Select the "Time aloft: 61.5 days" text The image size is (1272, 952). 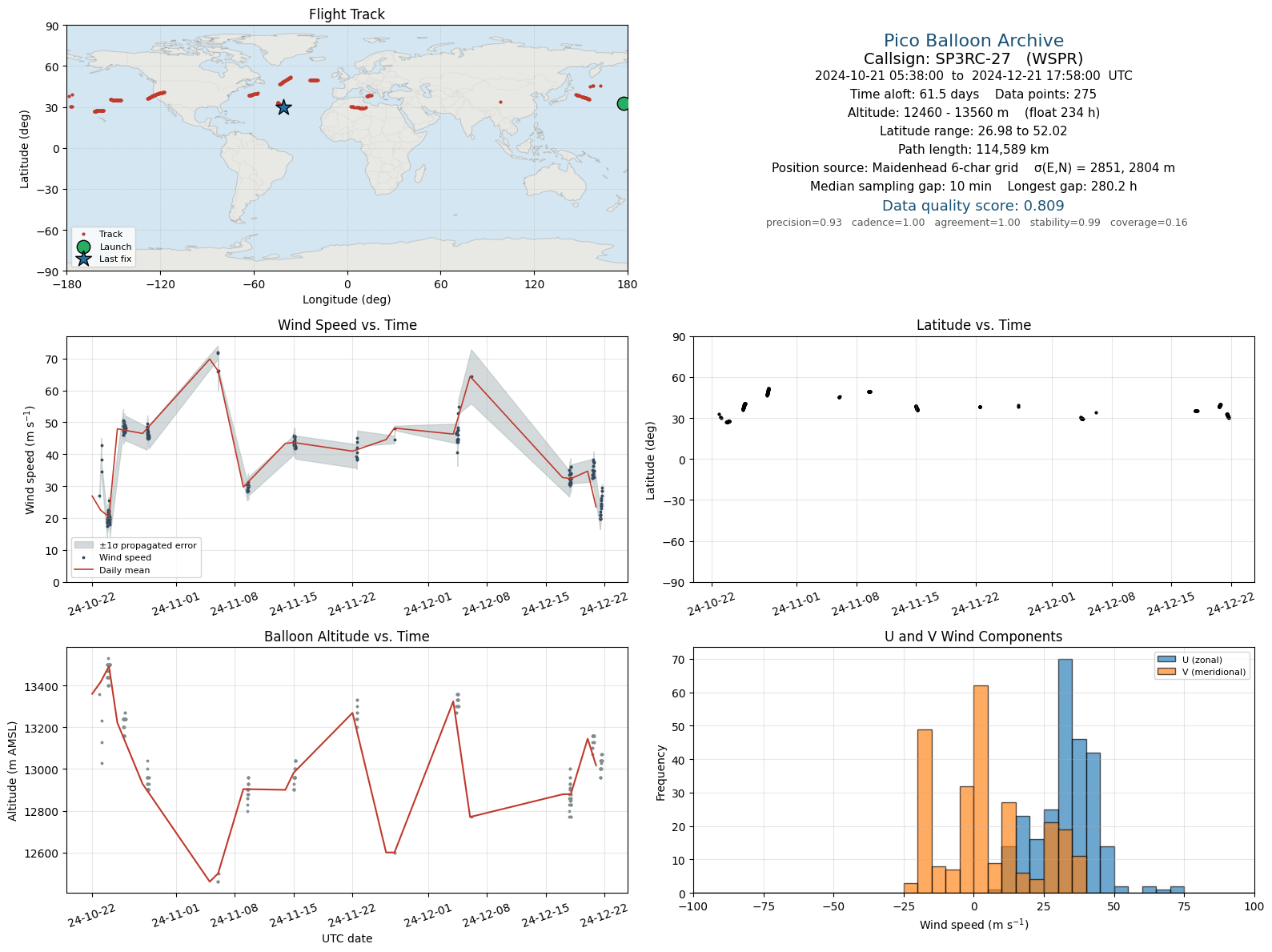914,94
